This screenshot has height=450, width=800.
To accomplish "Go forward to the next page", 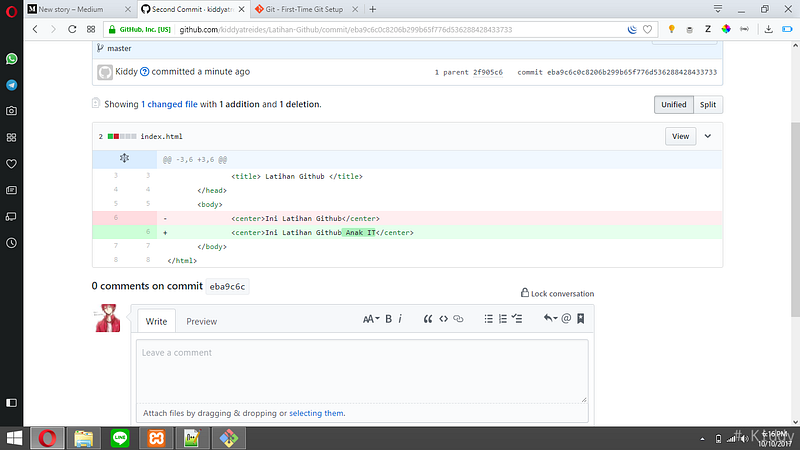I will point(53,30).
